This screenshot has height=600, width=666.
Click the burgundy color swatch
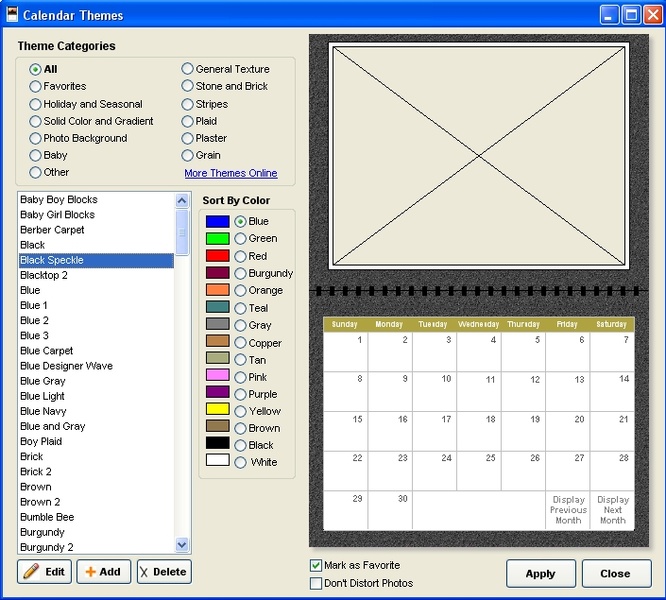217,273
